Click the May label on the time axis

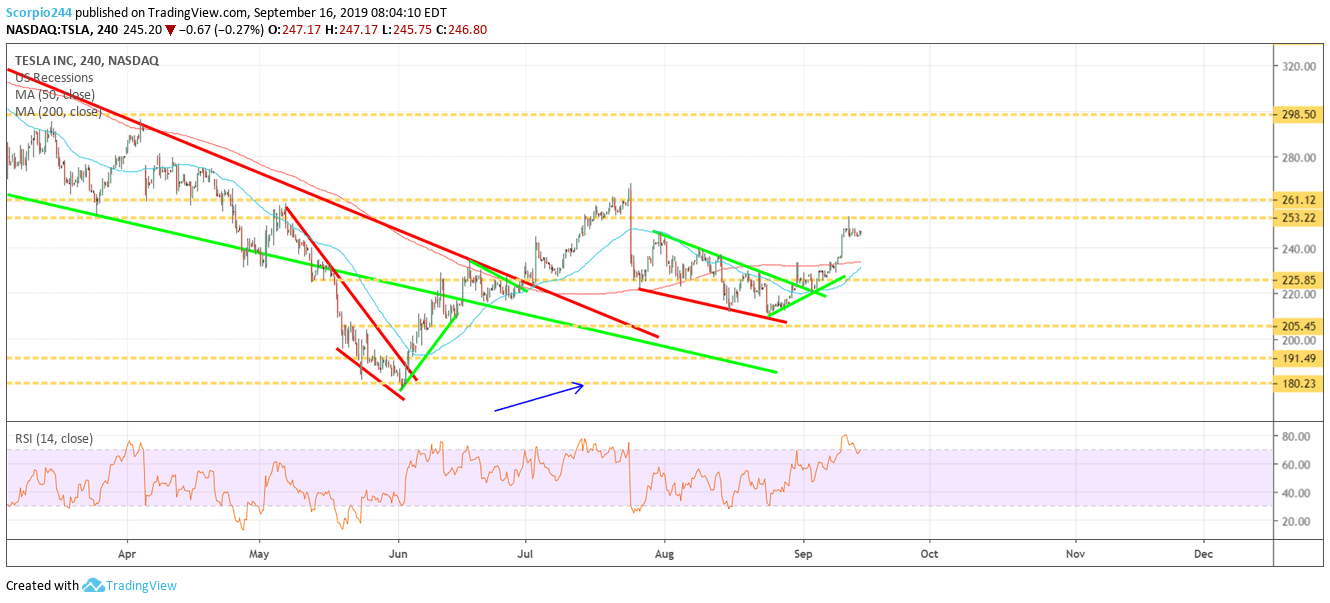tap(259, 553)
